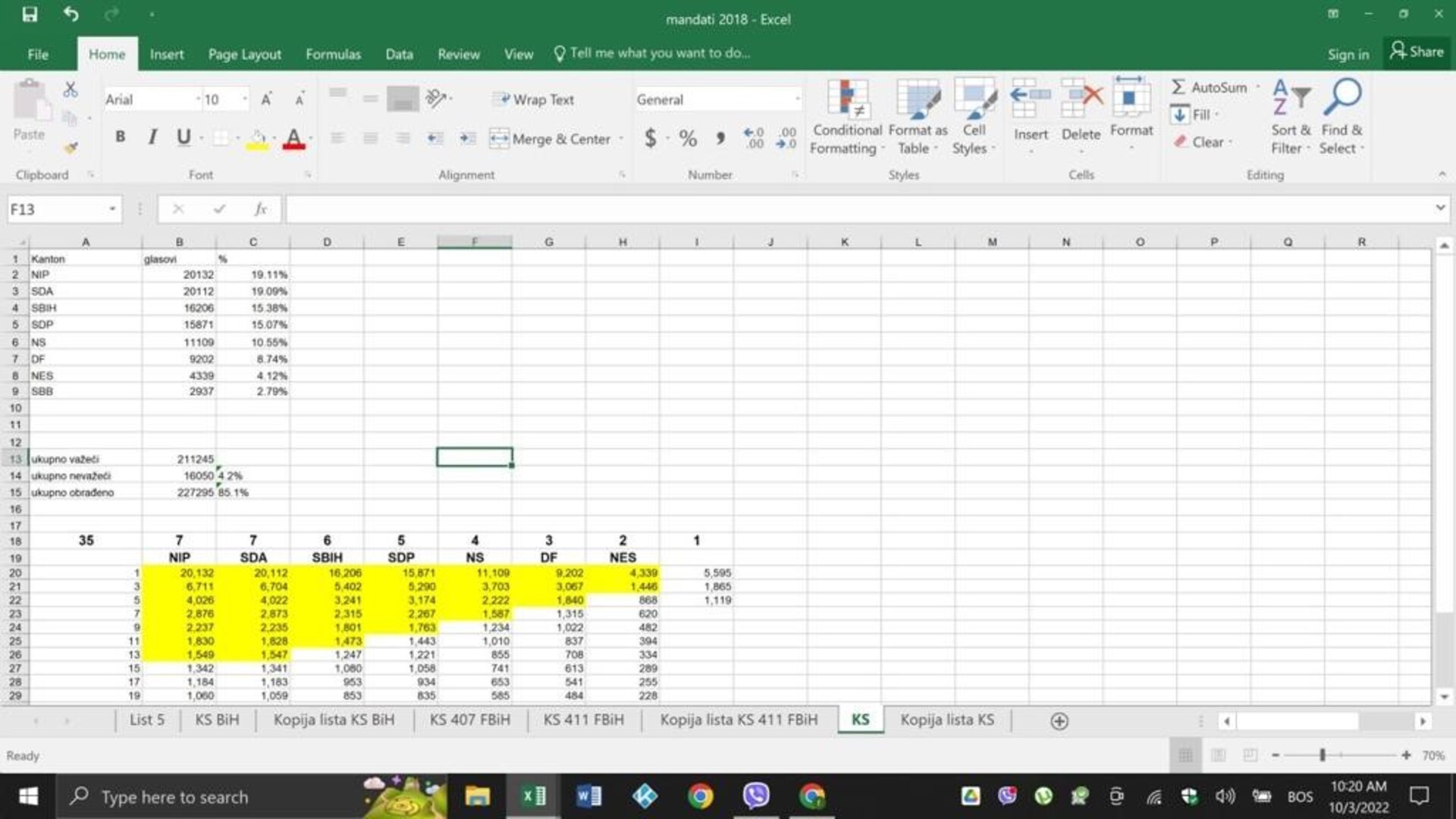
Task: Toggle Wrap Text on
Action: [x=534, y=99]
